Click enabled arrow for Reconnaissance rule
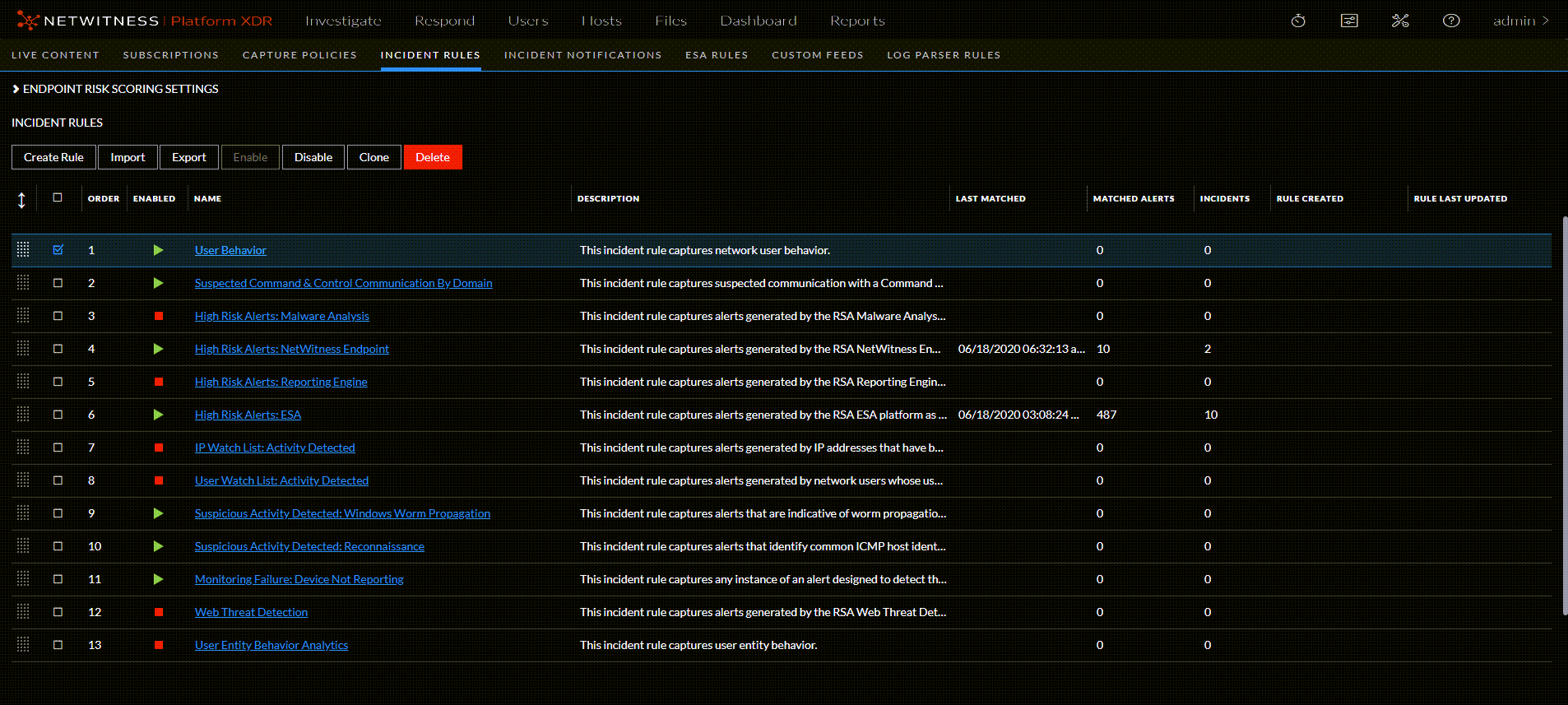Image resolution: width=1568 pixels, height=705 pixels. click(158, 546)
